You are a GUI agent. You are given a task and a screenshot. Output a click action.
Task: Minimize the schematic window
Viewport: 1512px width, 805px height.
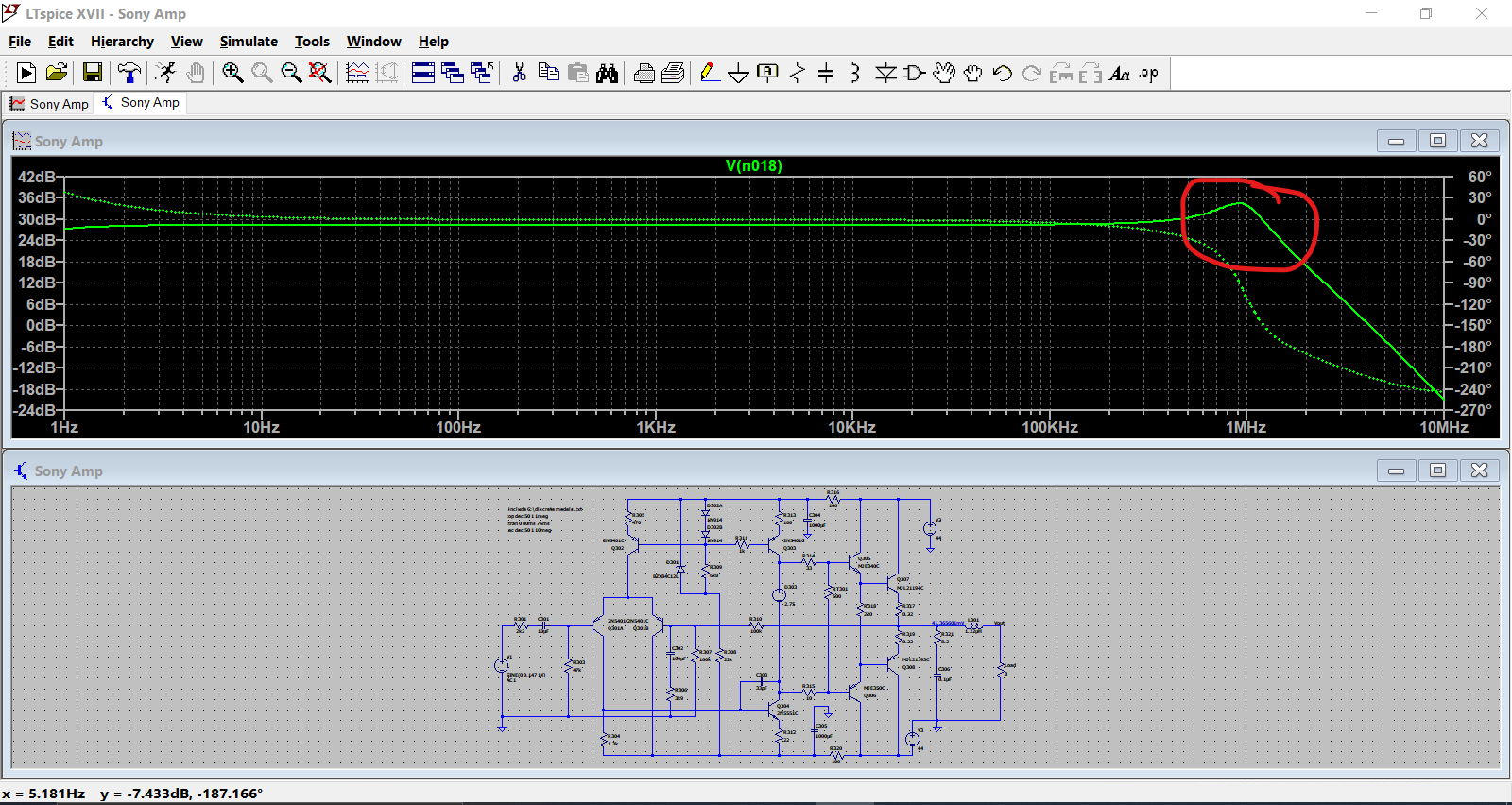1396,471
